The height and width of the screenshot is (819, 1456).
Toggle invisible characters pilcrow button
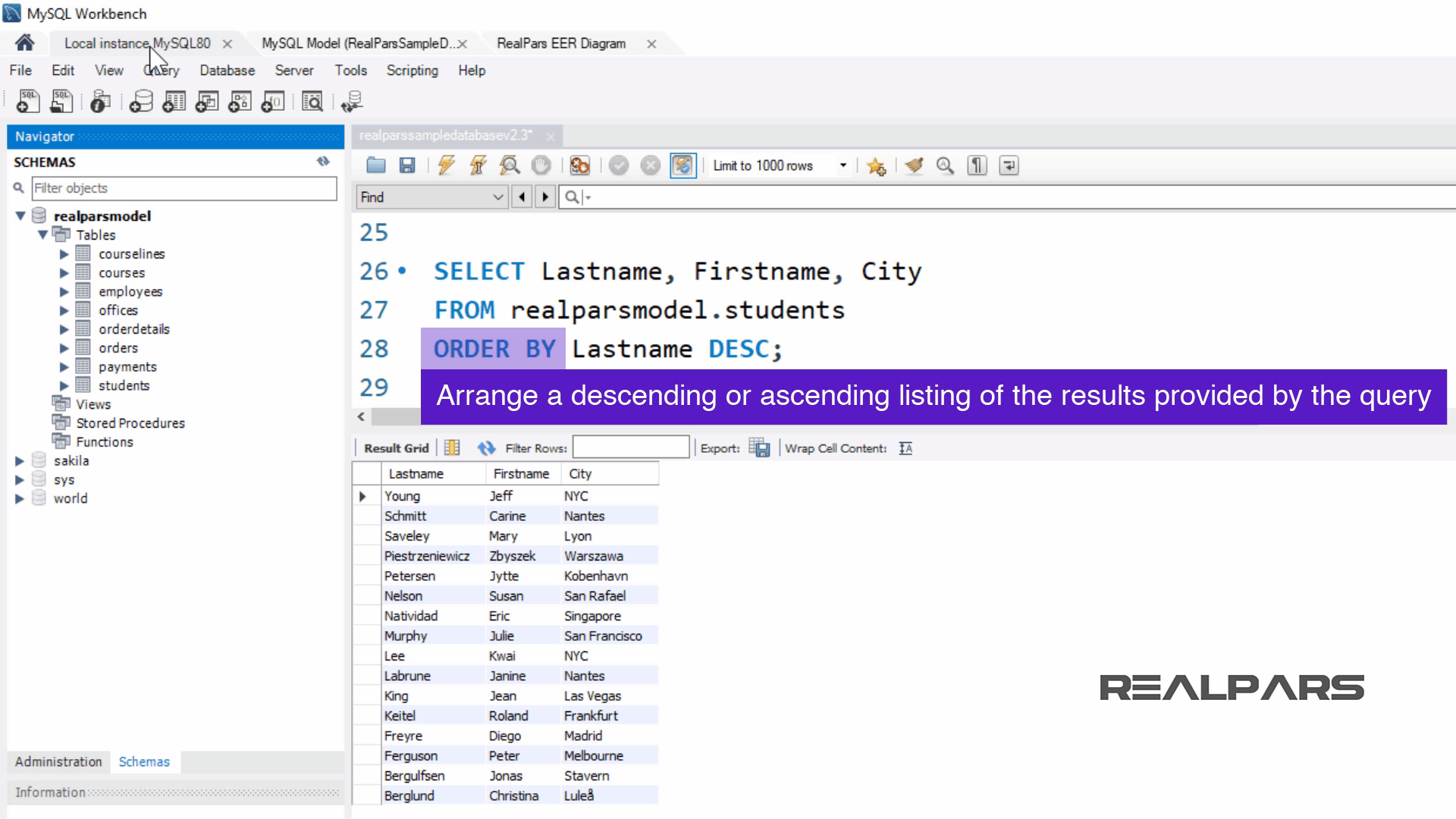tap(977, 165)
